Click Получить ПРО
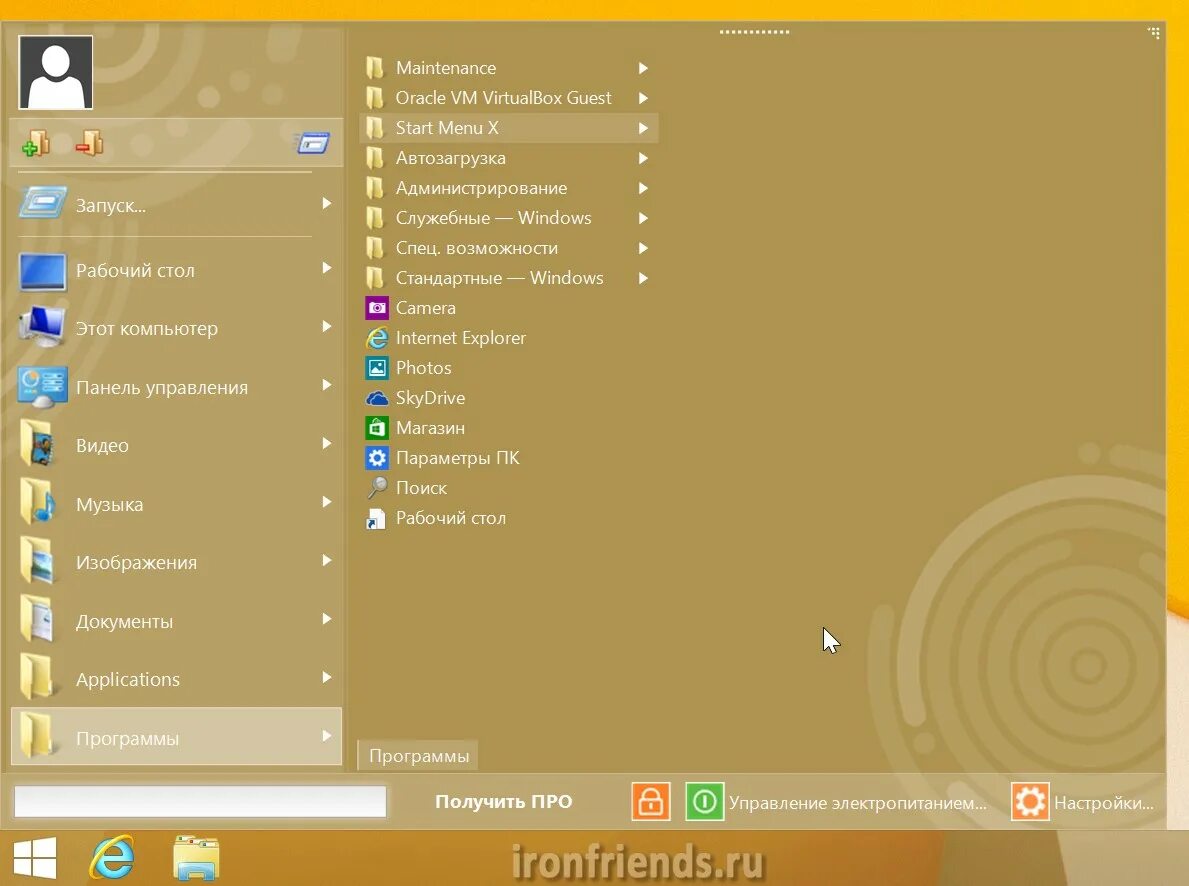The height and width of the screenshot is (886, 1189). pos(503,801)
